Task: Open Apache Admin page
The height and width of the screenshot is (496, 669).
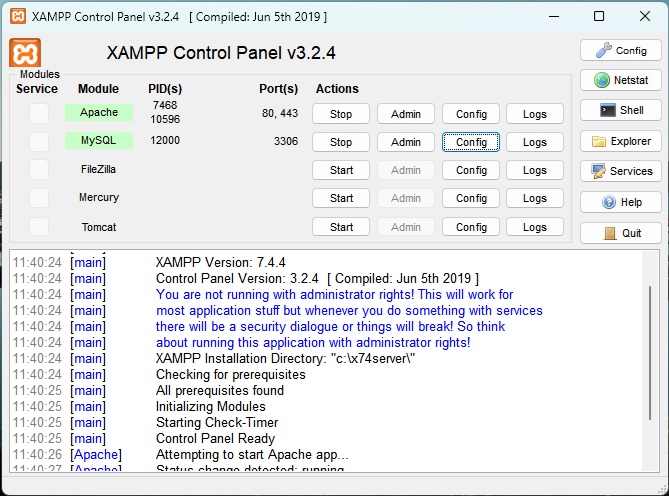Action: (x=406, y=114)
